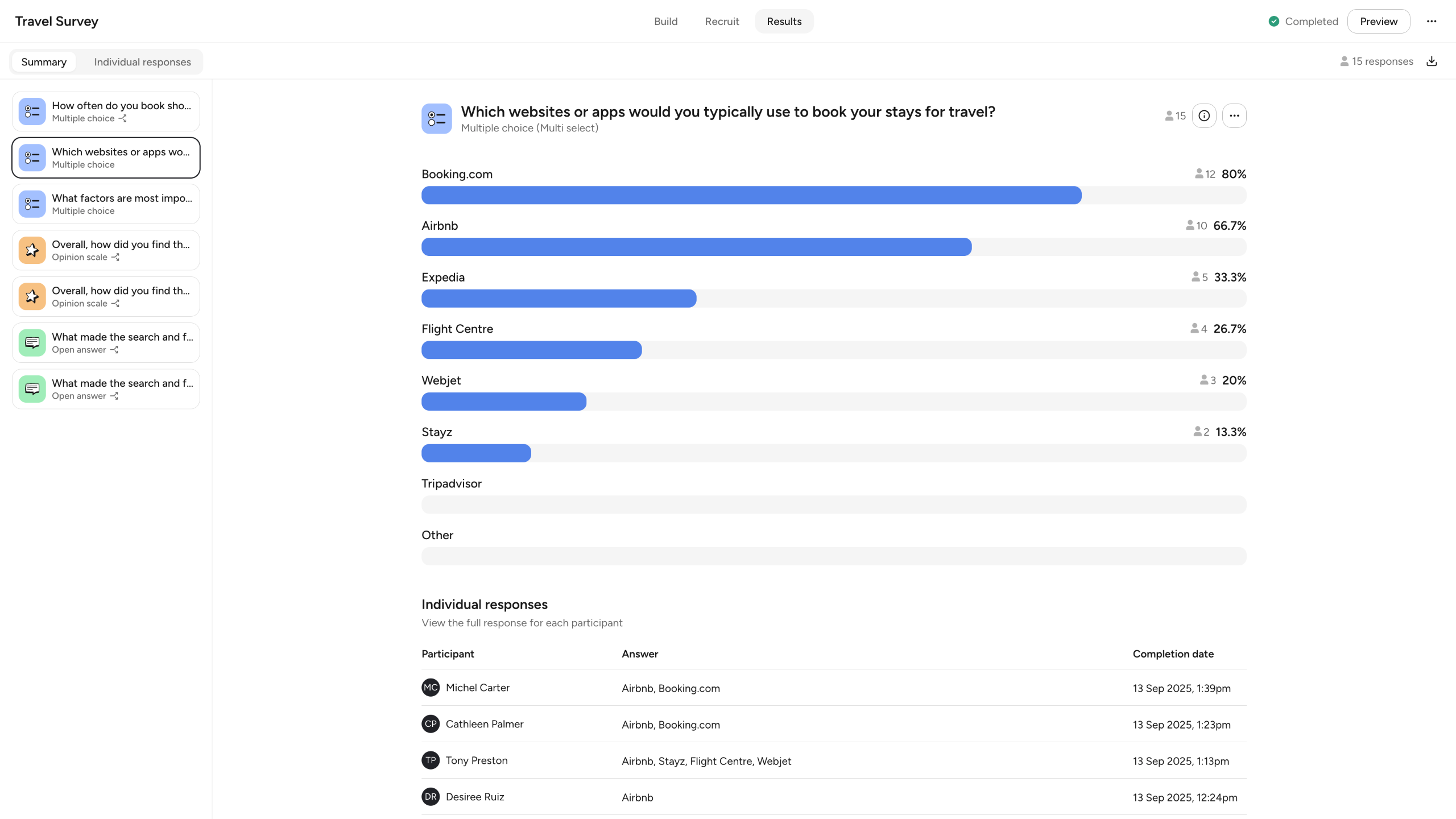This screenshot has height=819, width=1456.
Task: Click the TP avatar for Tony Preston
Action: pyautogui.click(x=431, y=760)
